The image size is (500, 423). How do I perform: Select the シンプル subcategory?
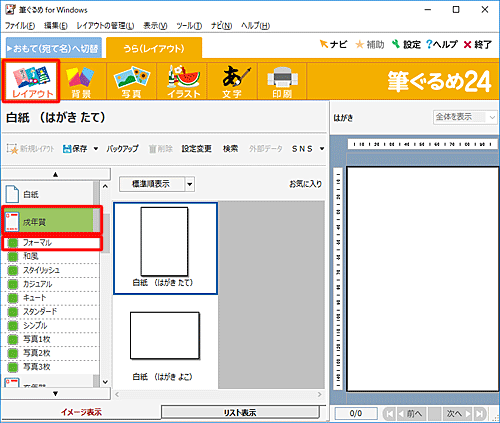pos(51,326)
